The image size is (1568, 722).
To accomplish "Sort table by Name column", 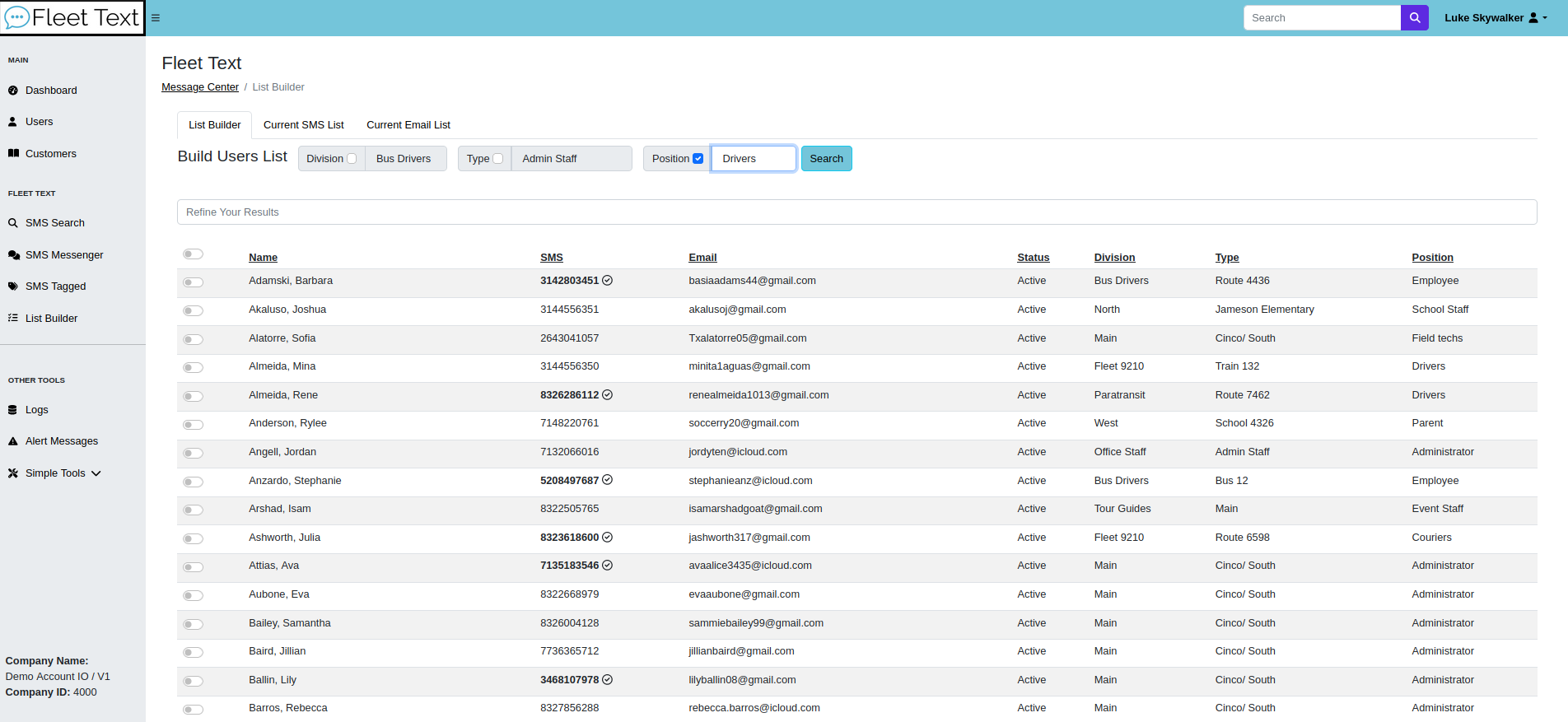I will (x=263, y=258).
